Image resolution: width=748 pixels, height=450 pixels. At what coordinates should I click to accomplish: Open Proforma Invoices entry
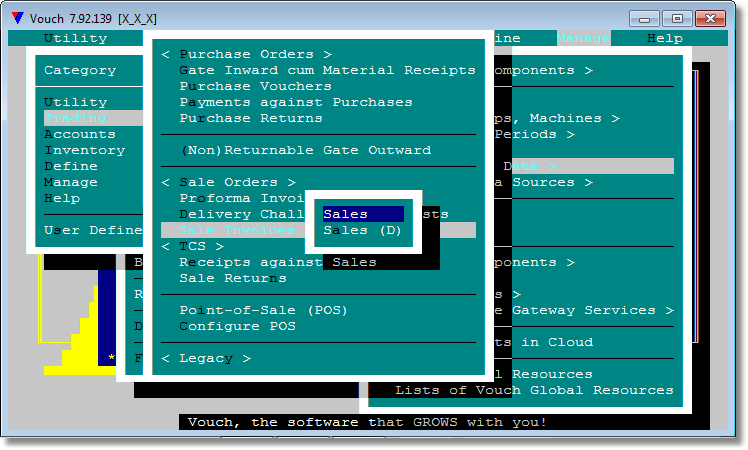pyautogui.click(x=242, y=198)
